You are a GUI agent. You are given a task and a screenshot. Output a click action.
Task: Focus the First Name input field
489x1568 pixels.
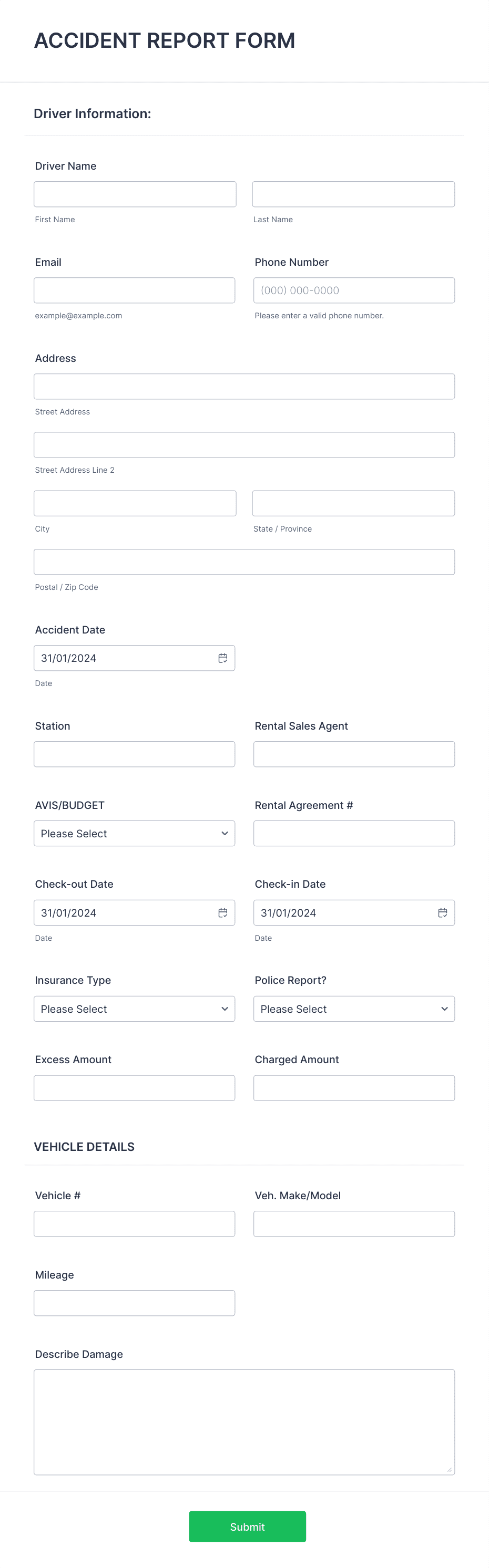tap(135, 194)
